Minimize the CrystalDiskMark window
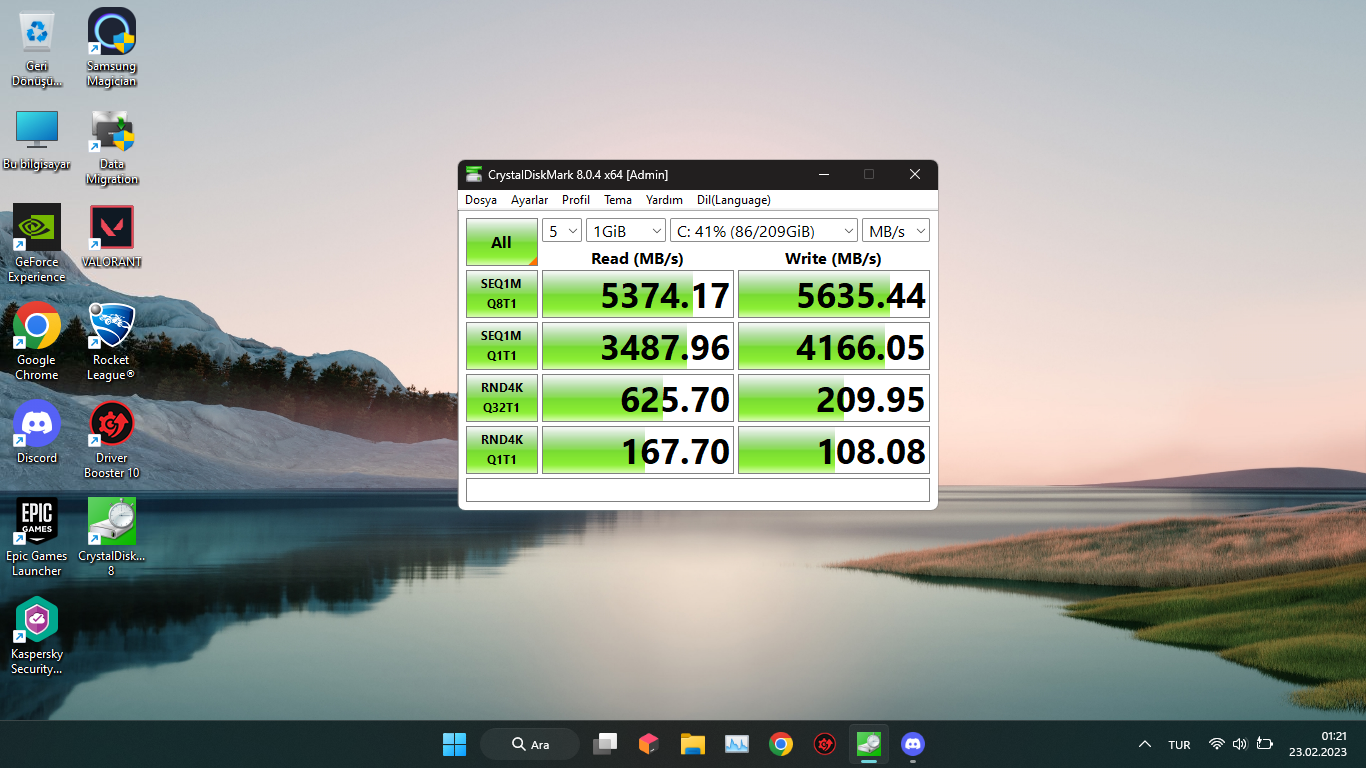Screen dimensions: 1366x768 (x=824, y=174)
